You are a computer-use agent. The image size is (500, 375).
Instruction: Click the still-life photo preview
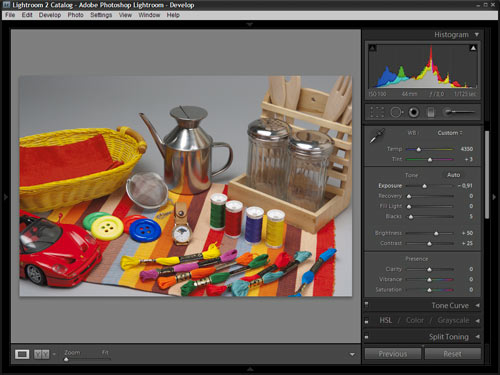point(186,186)
